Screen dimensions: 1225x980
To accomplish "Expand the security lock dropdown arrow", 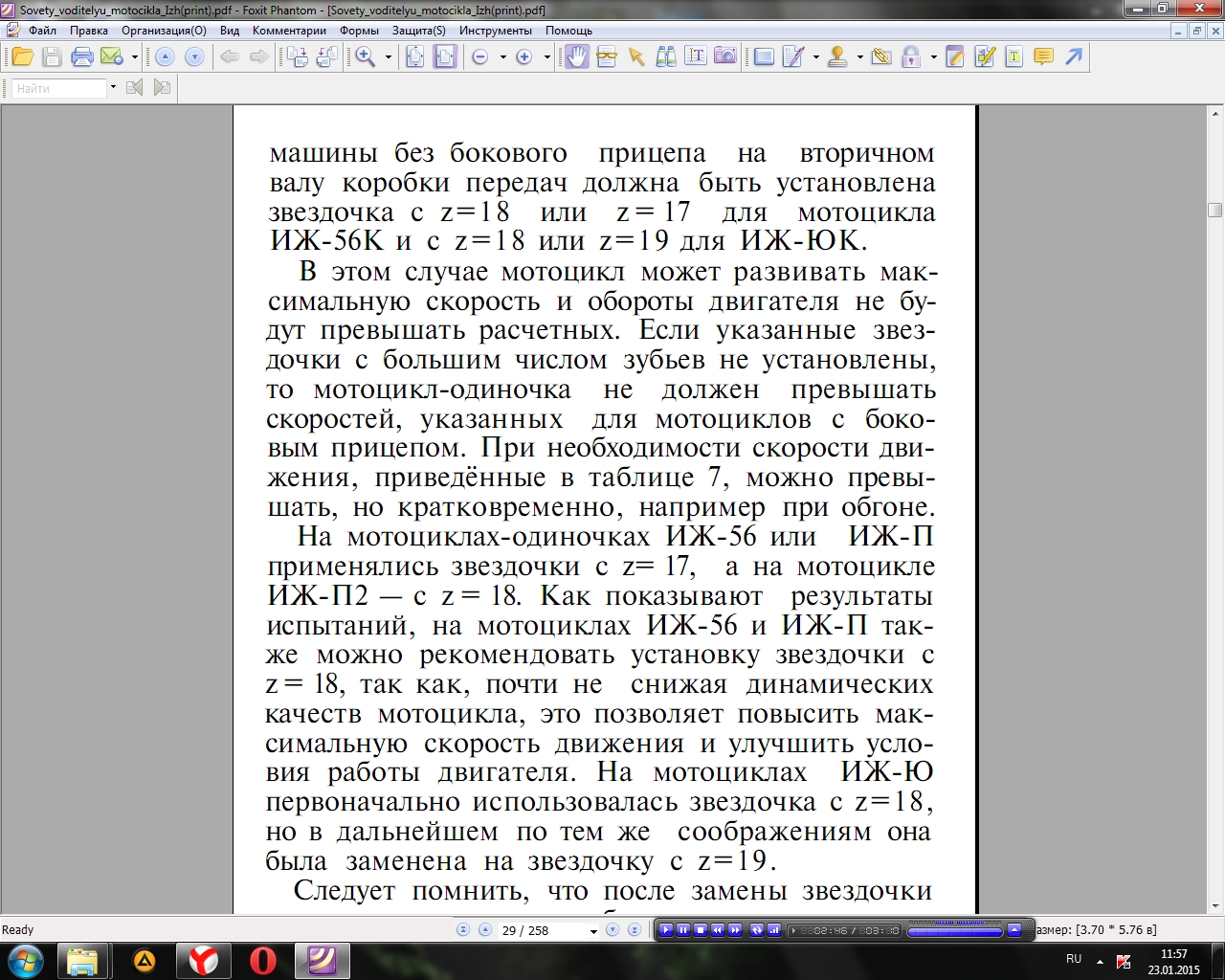I will click(x=933, y=57).
